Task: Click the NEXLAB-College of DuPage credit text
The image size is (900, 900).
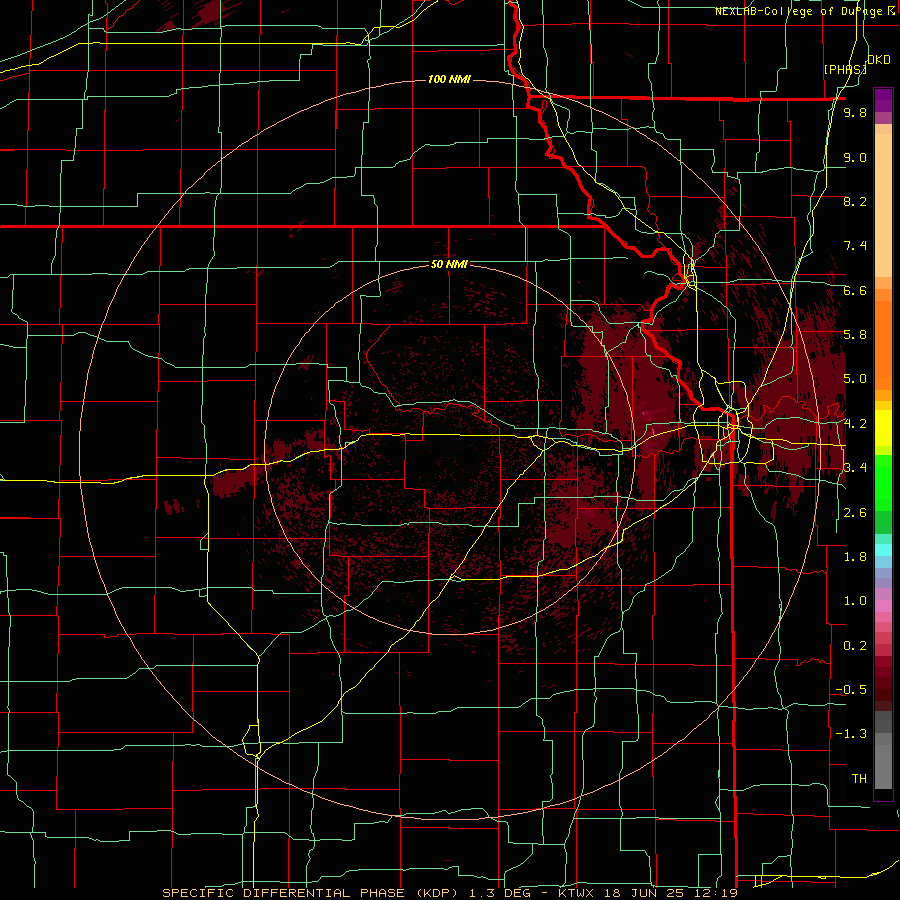Action: click(x=801, y=11)
